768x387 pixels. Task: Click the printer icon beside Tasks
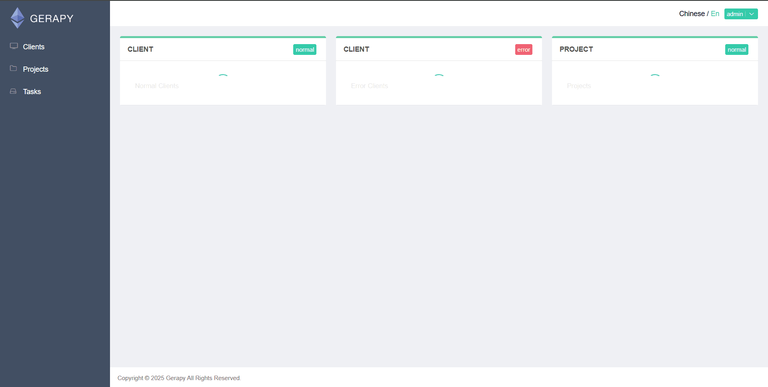14,91
